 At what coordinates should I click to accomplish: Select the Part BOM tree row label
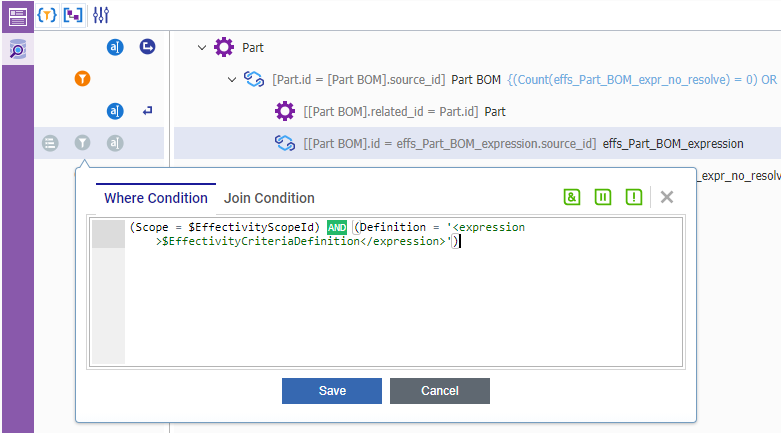tap(476, 80)
